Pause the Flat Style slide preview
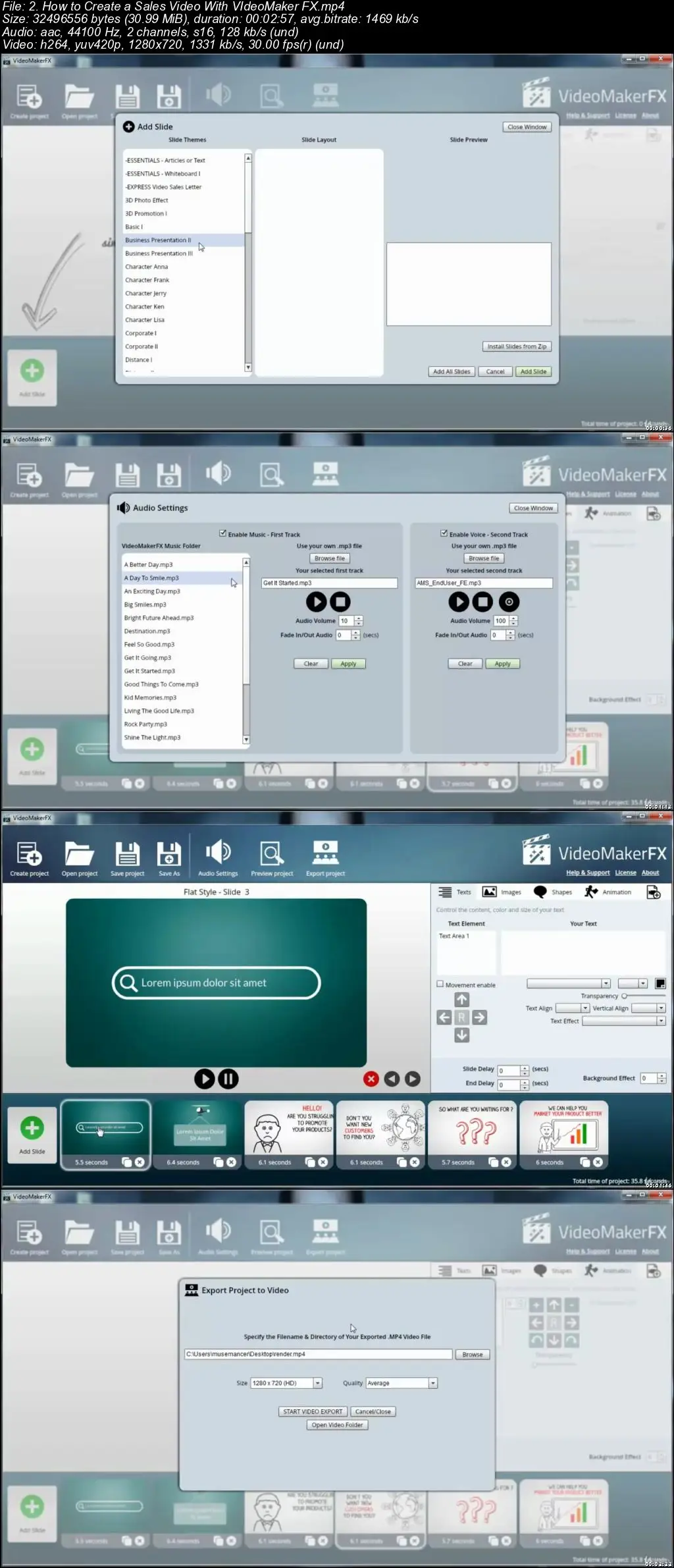Image resolution: width=674 pixels, height=1568 pixels. (x=228, y=1079)
